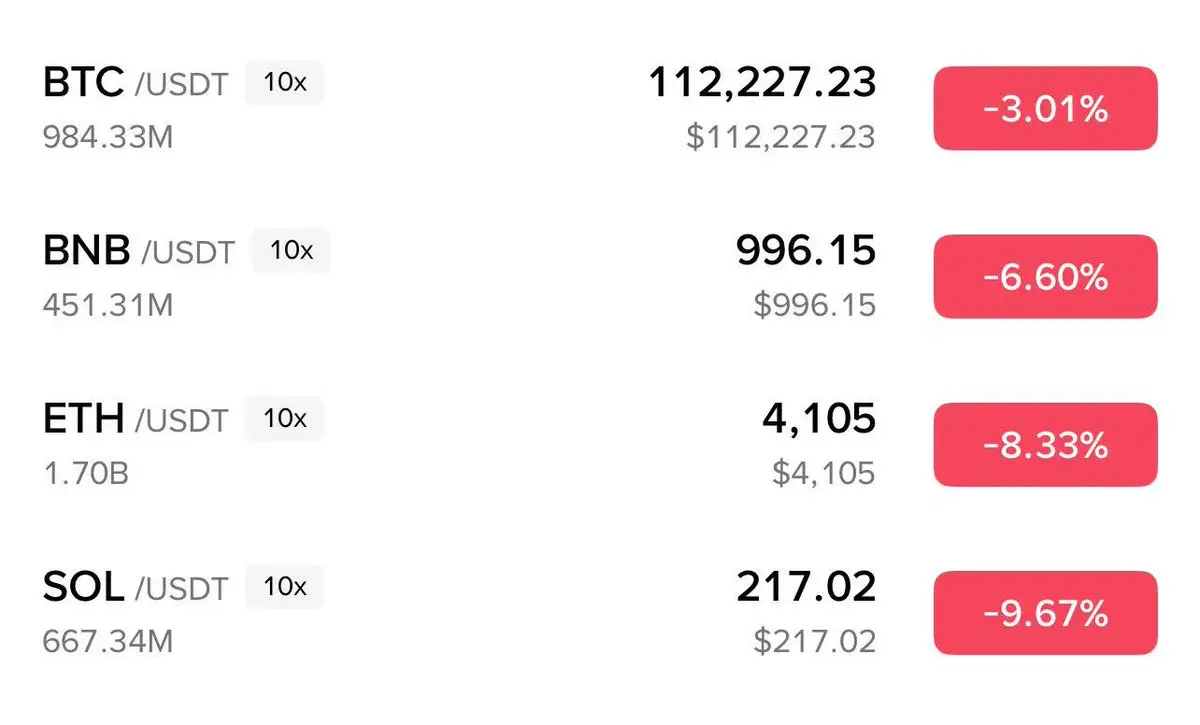
Task: Click the SOL volume 667.34M
Action: tap(108, 641)
